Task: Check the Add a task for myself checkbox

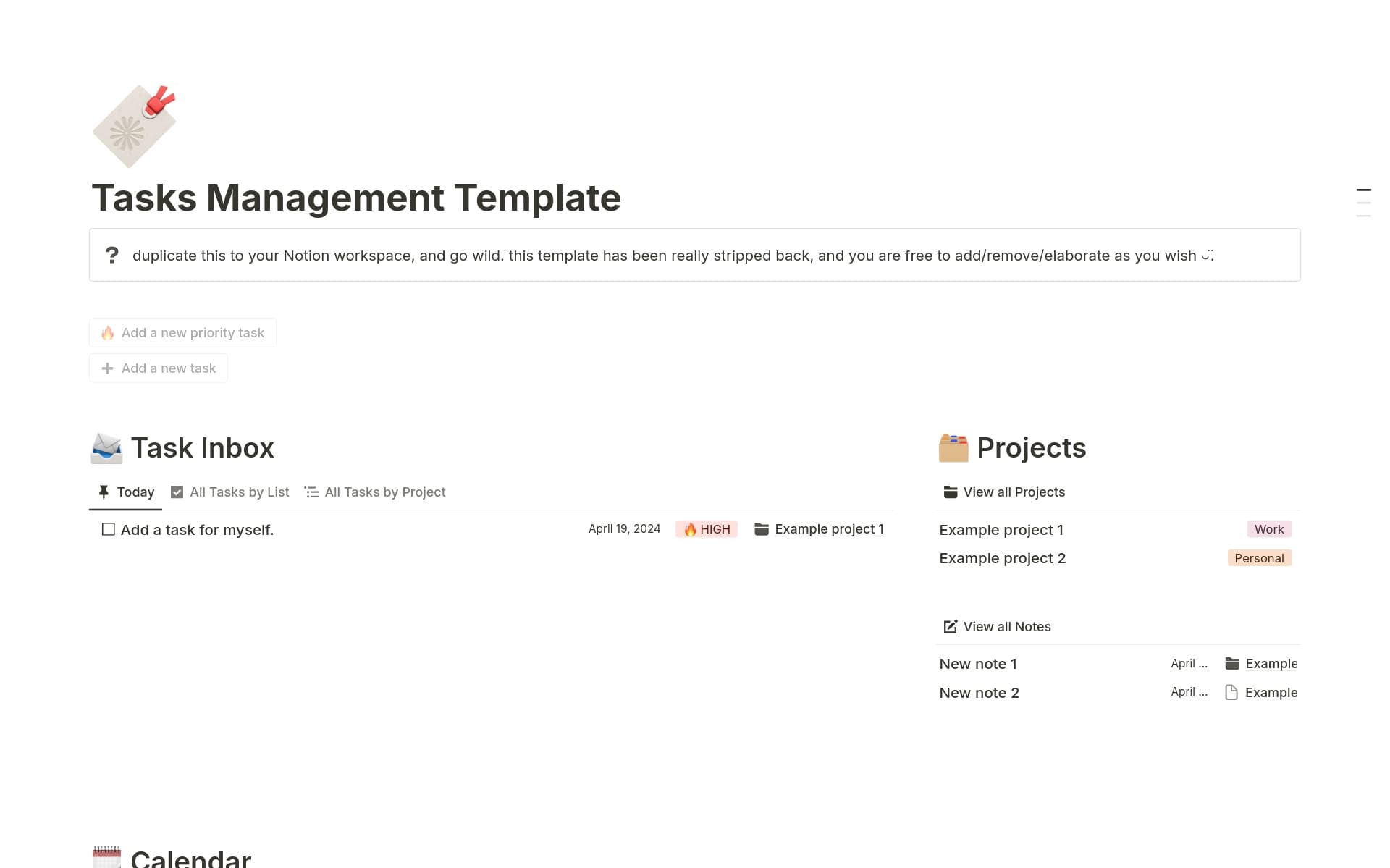Action: pos(108,529)
